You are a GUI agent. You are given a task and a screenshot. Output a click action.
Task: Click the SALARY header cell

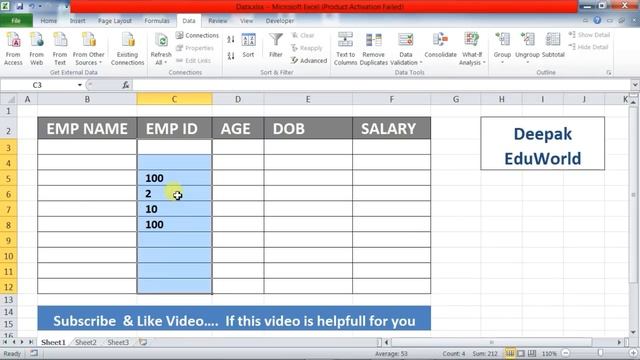(x=391, y=129)
